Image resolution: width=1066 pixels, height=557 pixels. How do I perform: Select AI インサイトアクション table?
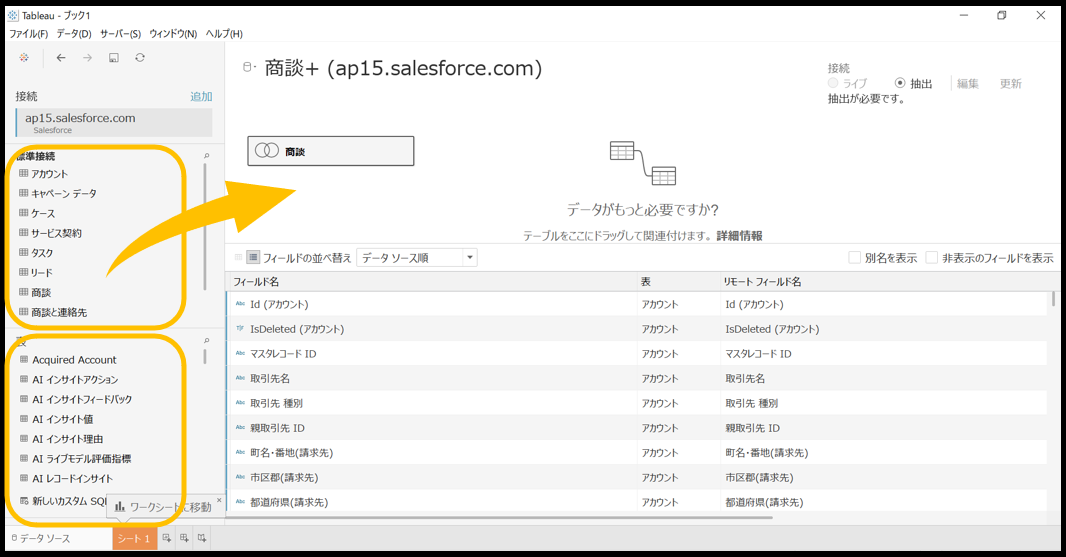[x=75, y=379]
